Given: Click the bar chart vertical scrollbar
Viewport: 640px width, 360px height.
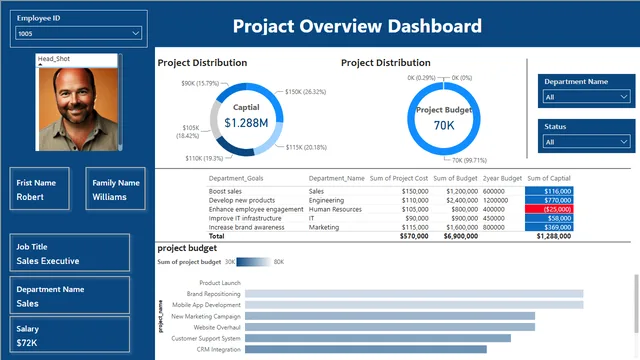Looking at the screenshot, I should pyautogui.click(x=636, y=303).
